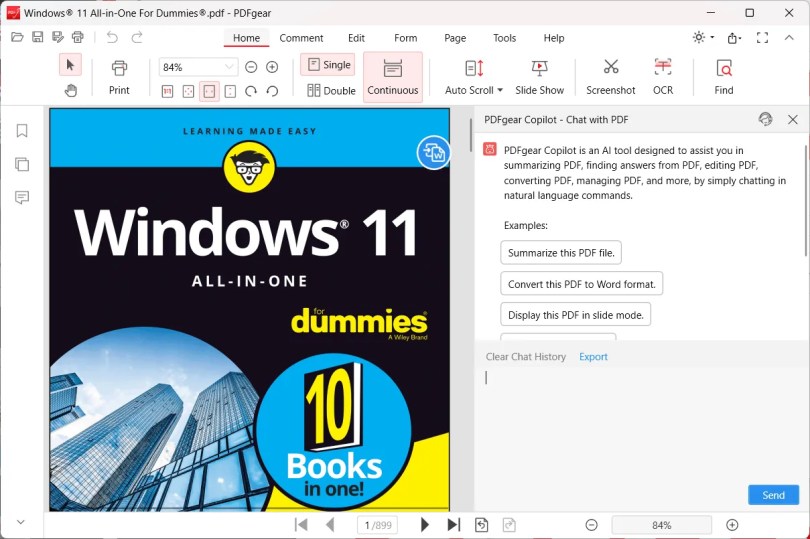Zoom out using status bar minus
This screenshot has width=810, height=539.
coord(591,525)
